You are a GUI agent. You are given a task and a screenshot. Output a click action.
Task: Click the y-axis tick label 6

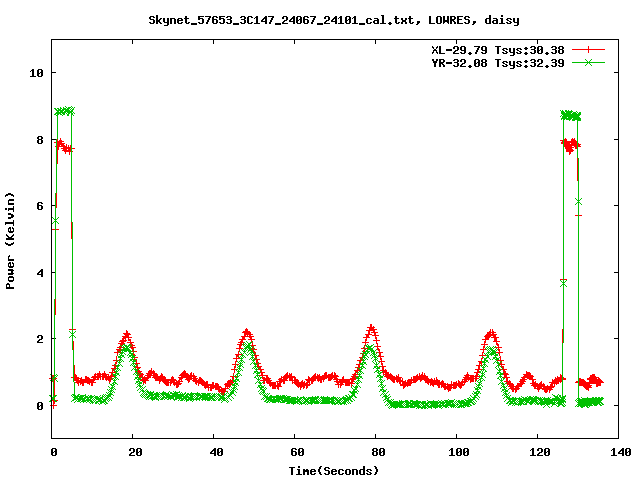pos(39,206)
